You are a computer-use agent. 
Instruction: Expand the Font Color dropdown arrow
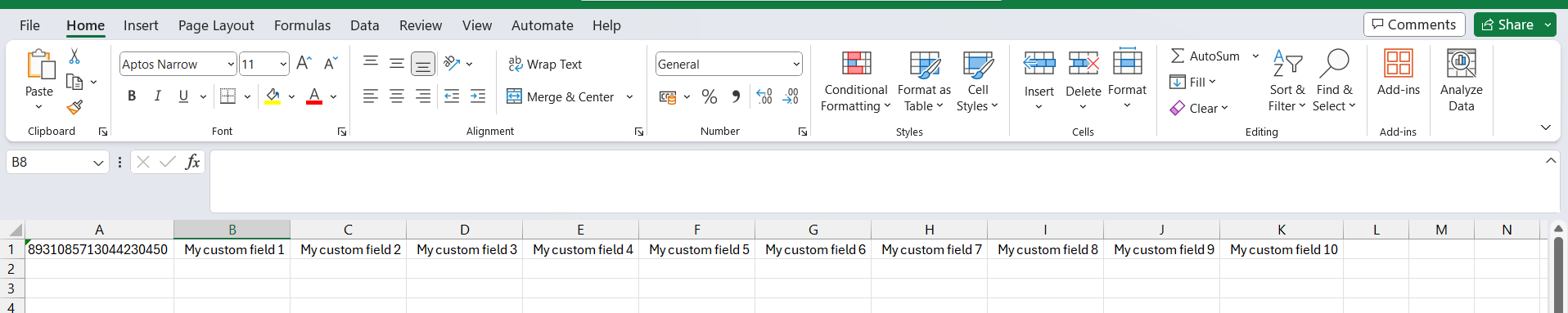click(333, 96)
